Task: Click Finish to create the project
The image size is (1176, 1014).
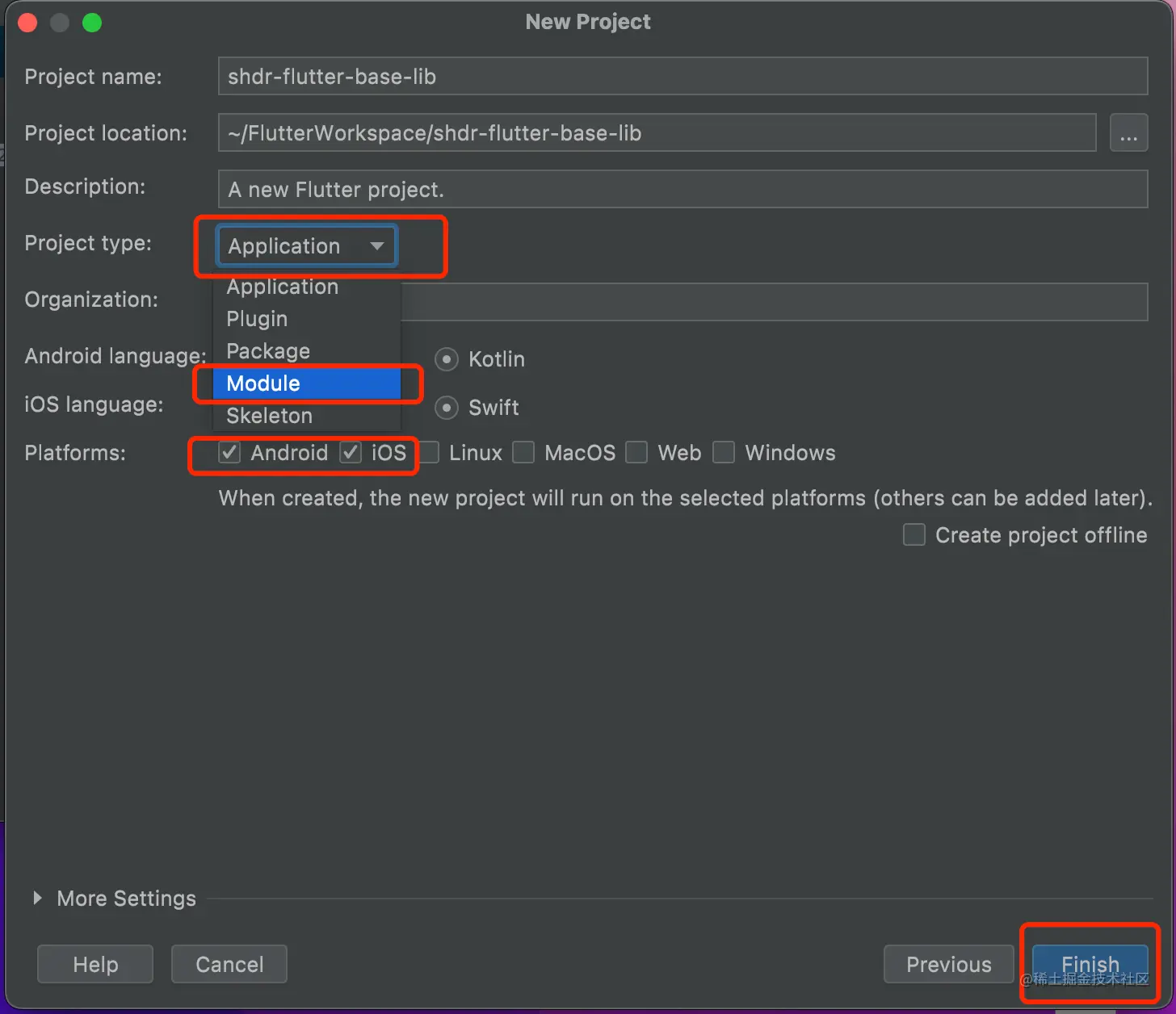Action: [x=1090, y=964]
